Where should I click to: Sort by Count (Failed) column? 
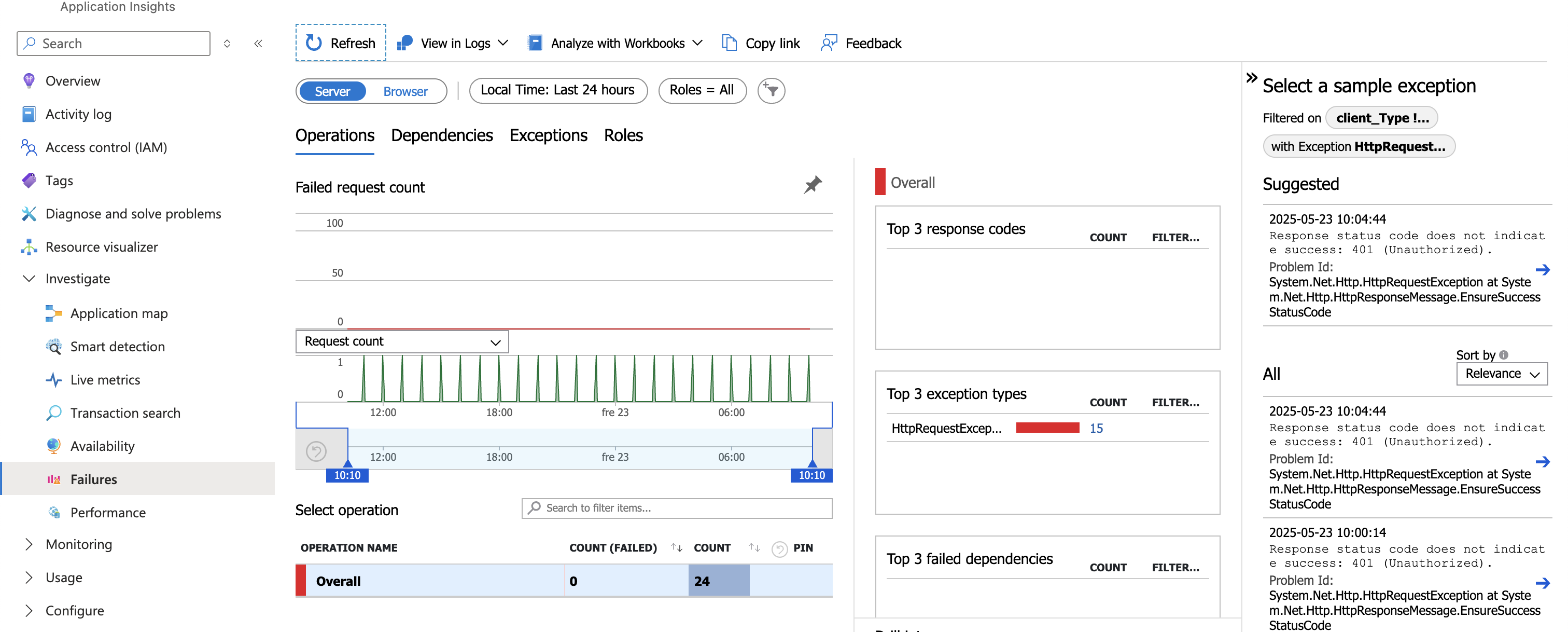coord(676,547)
